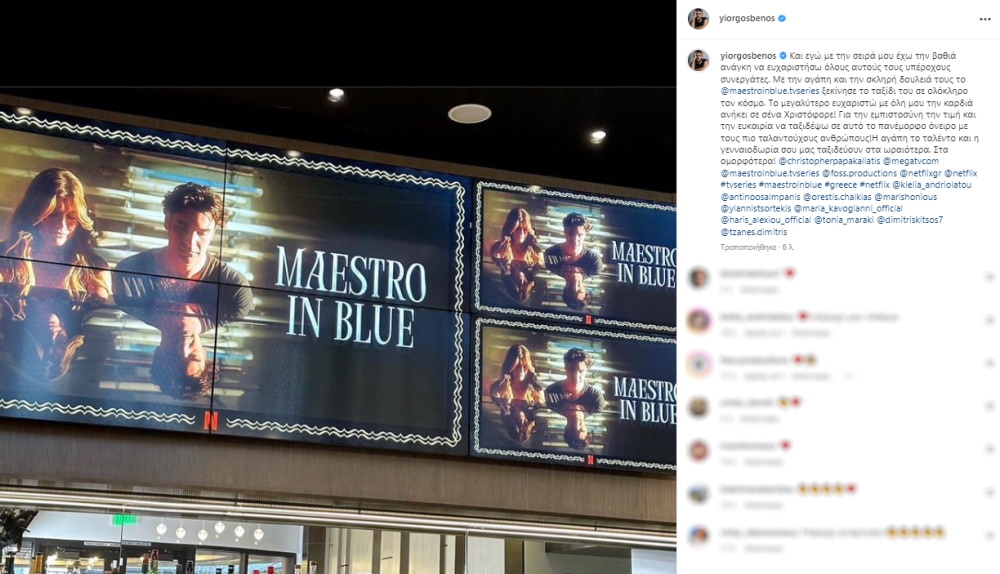Open second commenter's profile picture
Screen dimensions: 1000x574
(698, 321)
